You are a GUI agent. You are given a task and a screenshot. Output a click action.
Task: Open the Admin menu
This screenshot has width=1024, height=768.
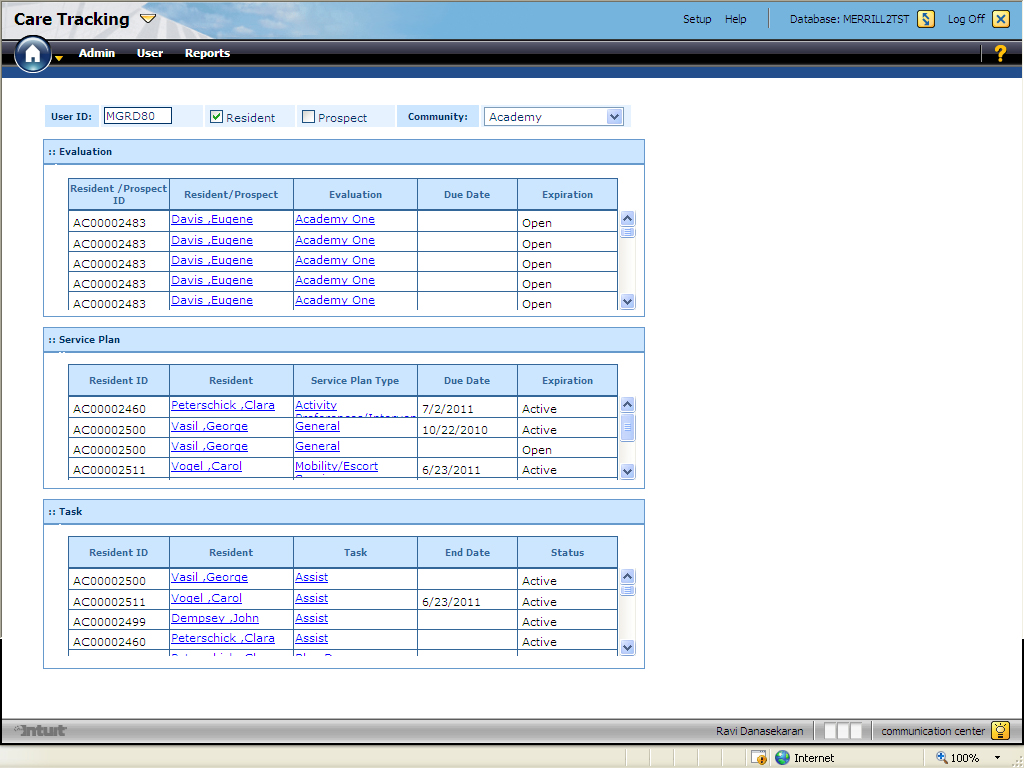pyautogui.click(x=97, y=53)
